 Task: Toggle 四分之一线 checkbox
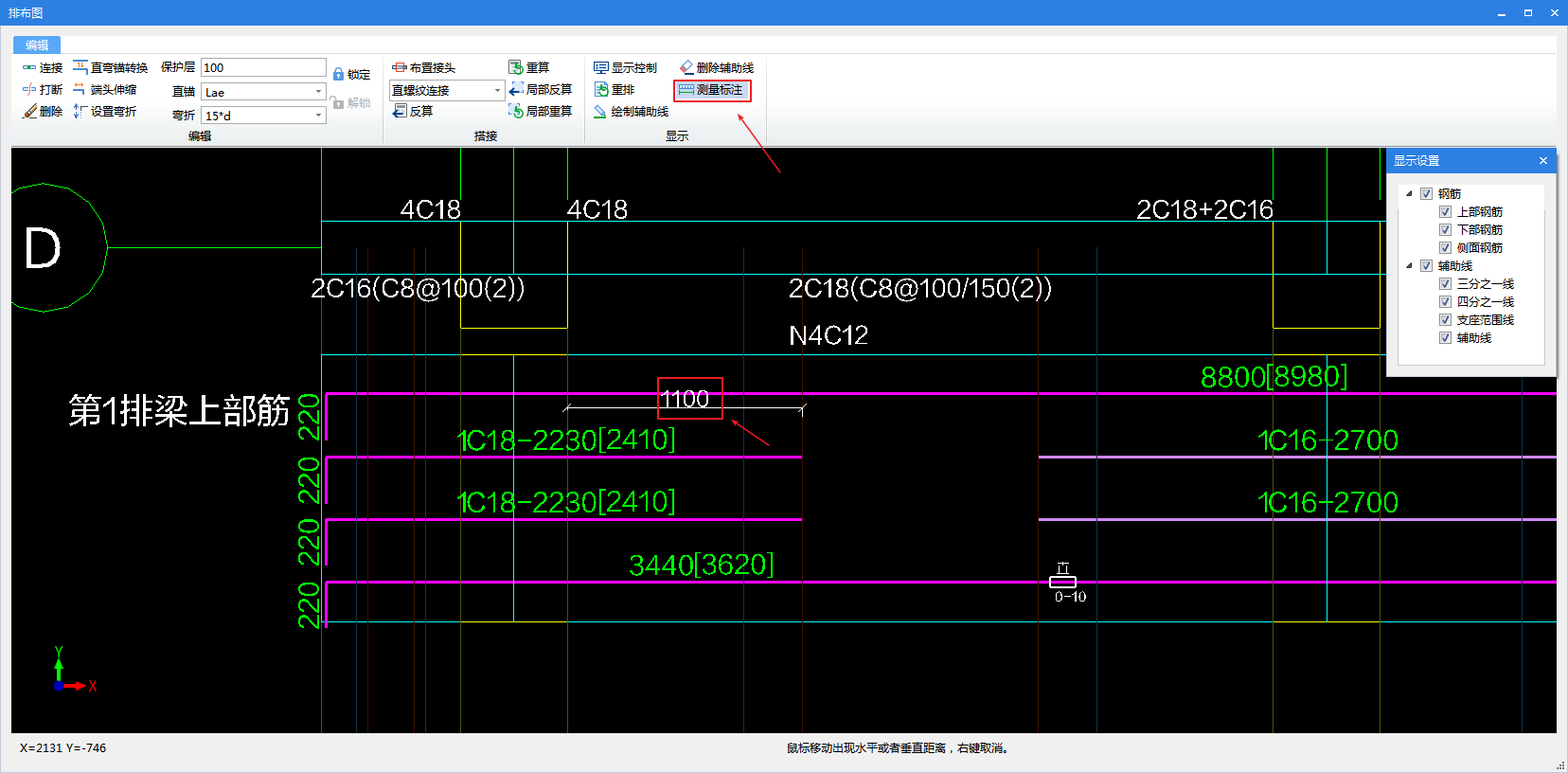click(x=1445, y=302)
